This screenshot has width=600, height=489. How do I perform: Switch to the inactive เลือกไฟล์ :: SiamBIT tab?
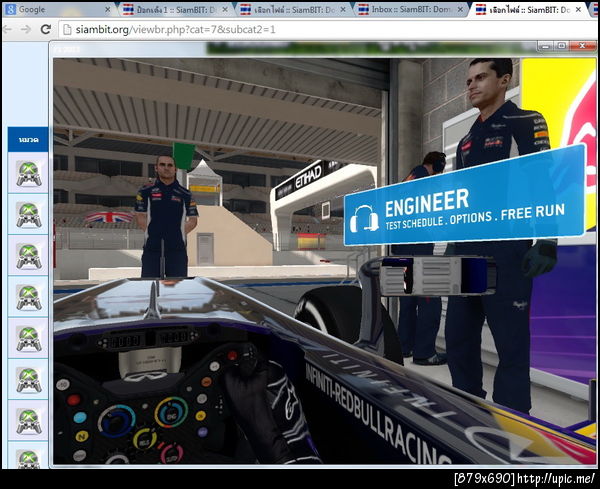[293, 9]
